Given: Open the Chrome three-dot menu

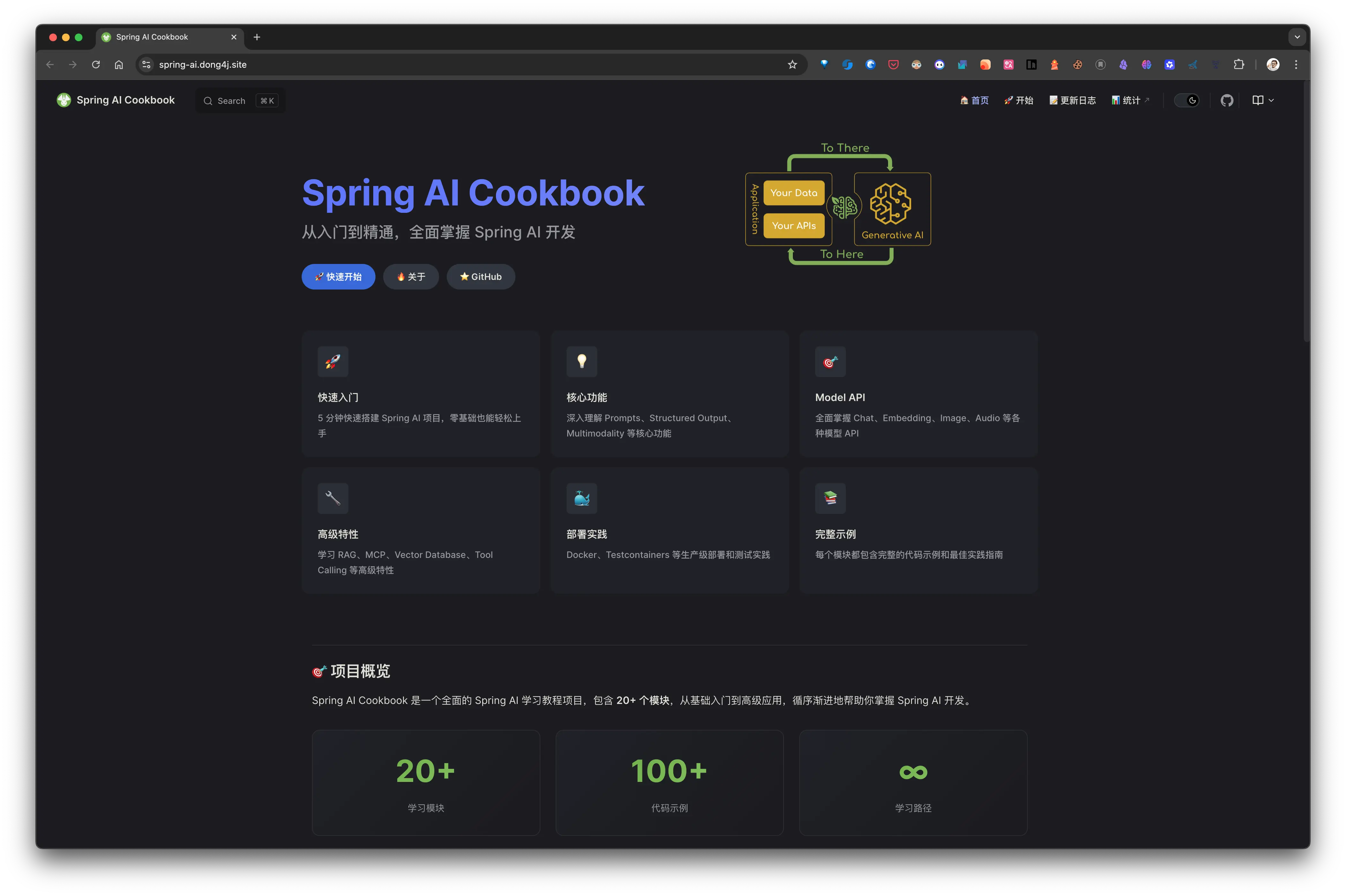Looking at the screenshot, I should (1296, 65).
